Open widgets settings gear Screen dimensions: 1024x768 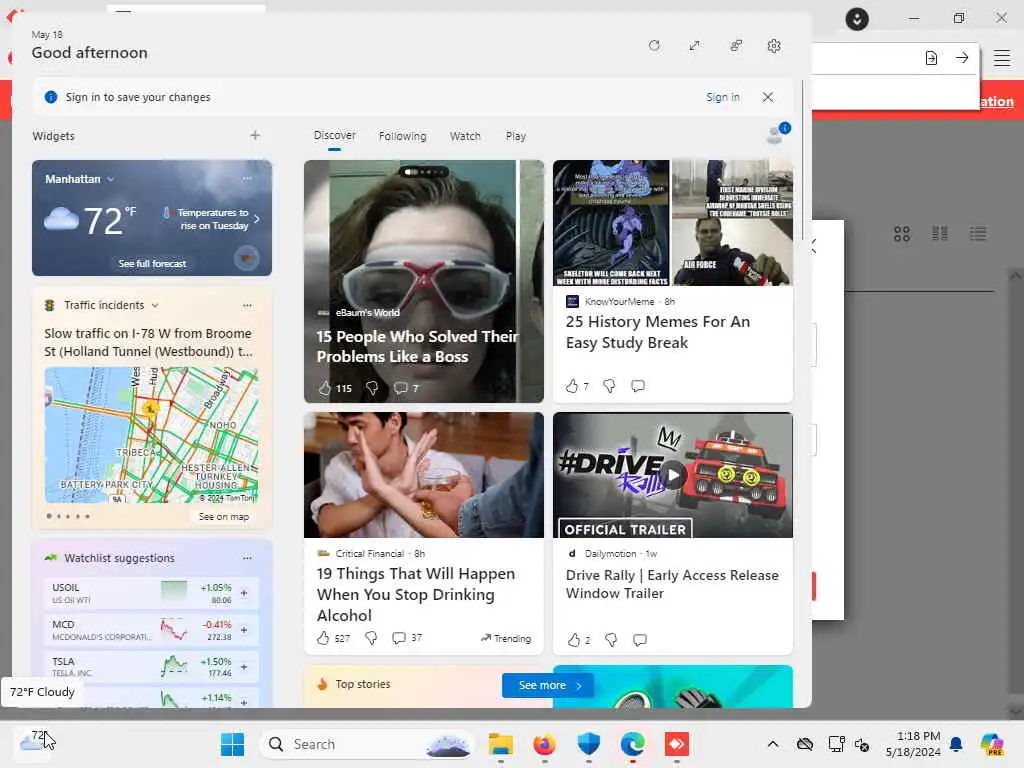pos(774,46)
